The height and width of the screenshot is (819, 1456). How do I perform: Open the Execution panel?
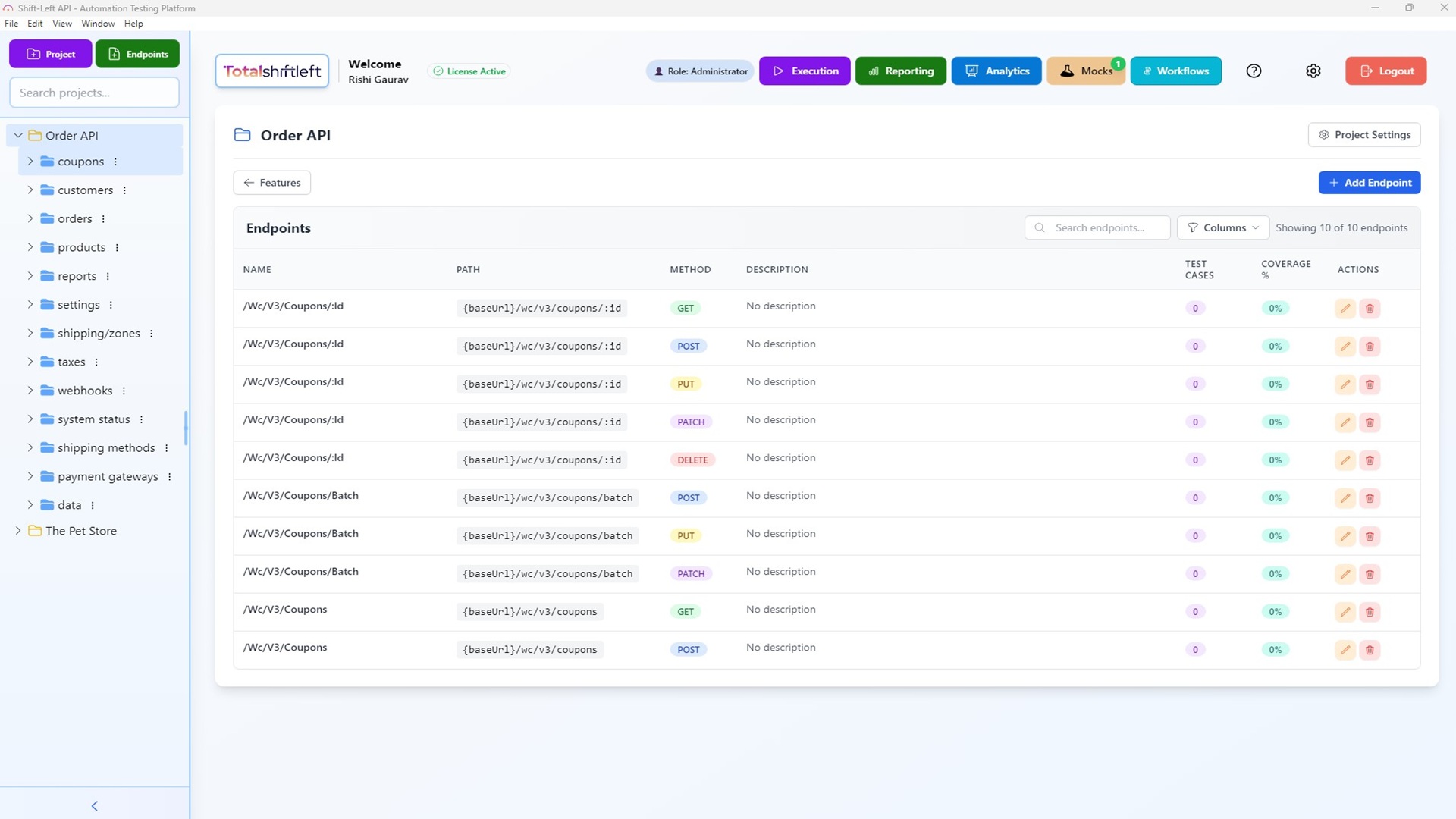pos(804,71)
